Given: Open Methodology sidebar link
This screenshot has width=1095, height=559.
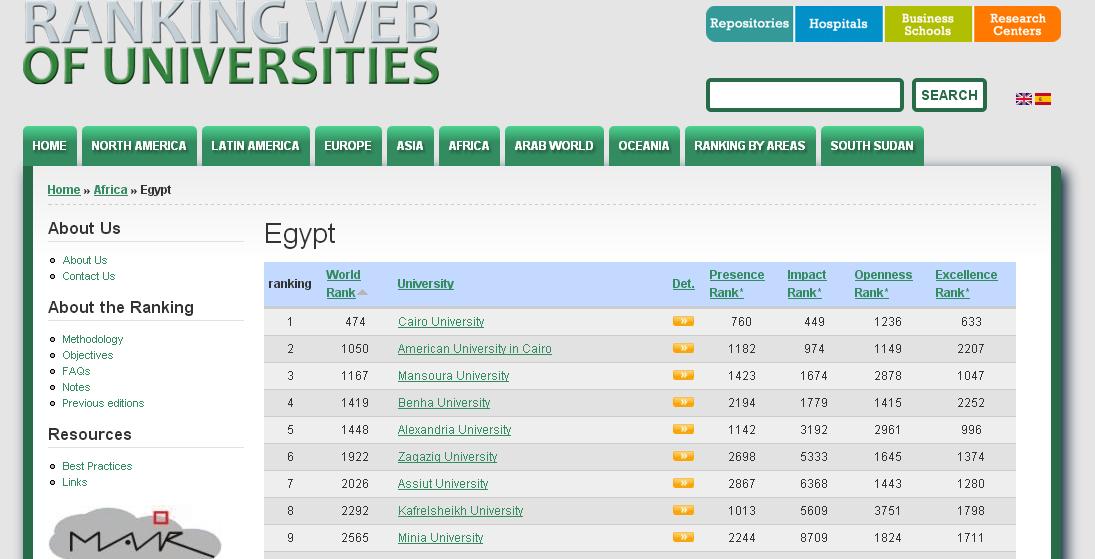Looking at the screenshot, I should 92,339.
